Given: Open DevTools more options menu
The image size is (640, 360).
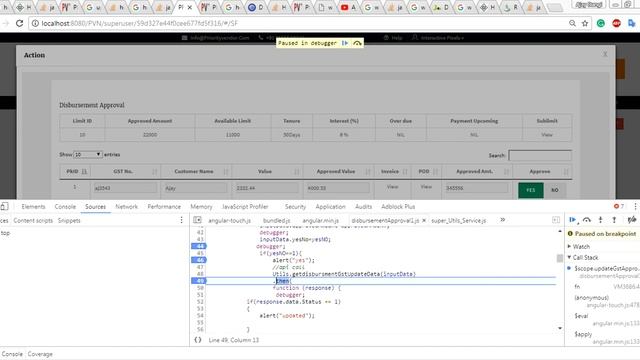Looking at the screenshot, I should point(635,207).
